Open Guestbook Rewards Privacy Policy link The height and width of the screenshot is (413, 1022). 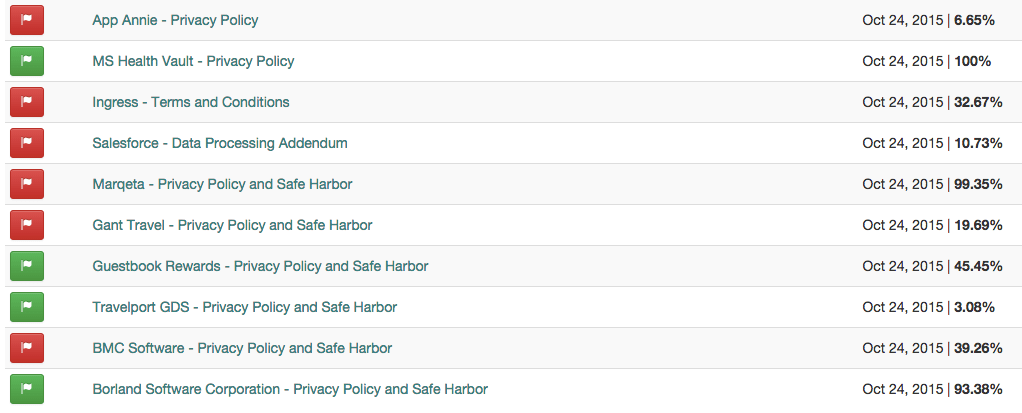260,266
